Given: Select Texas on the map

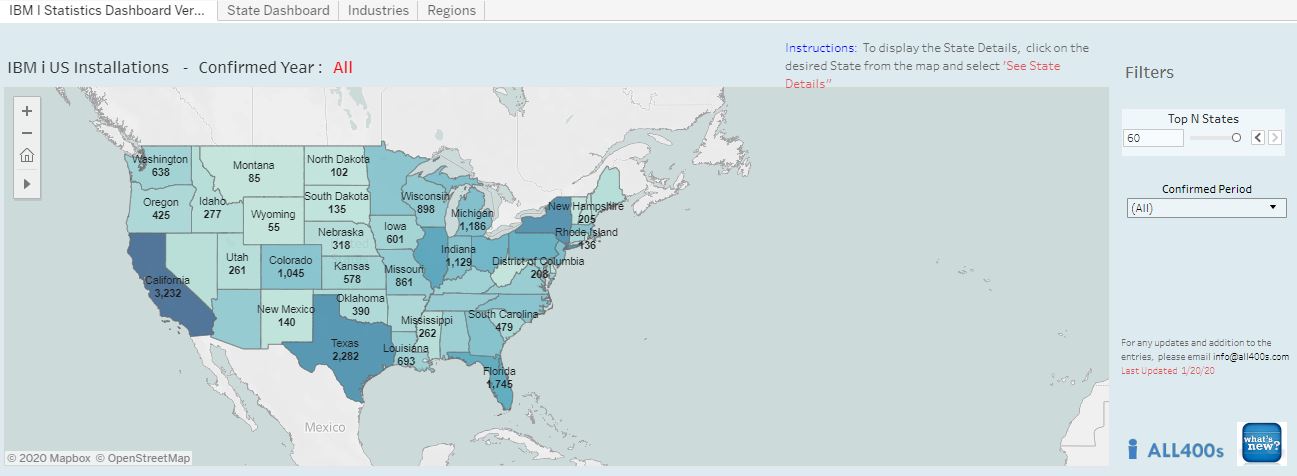Looking at the screenshot, I should 344,350.
